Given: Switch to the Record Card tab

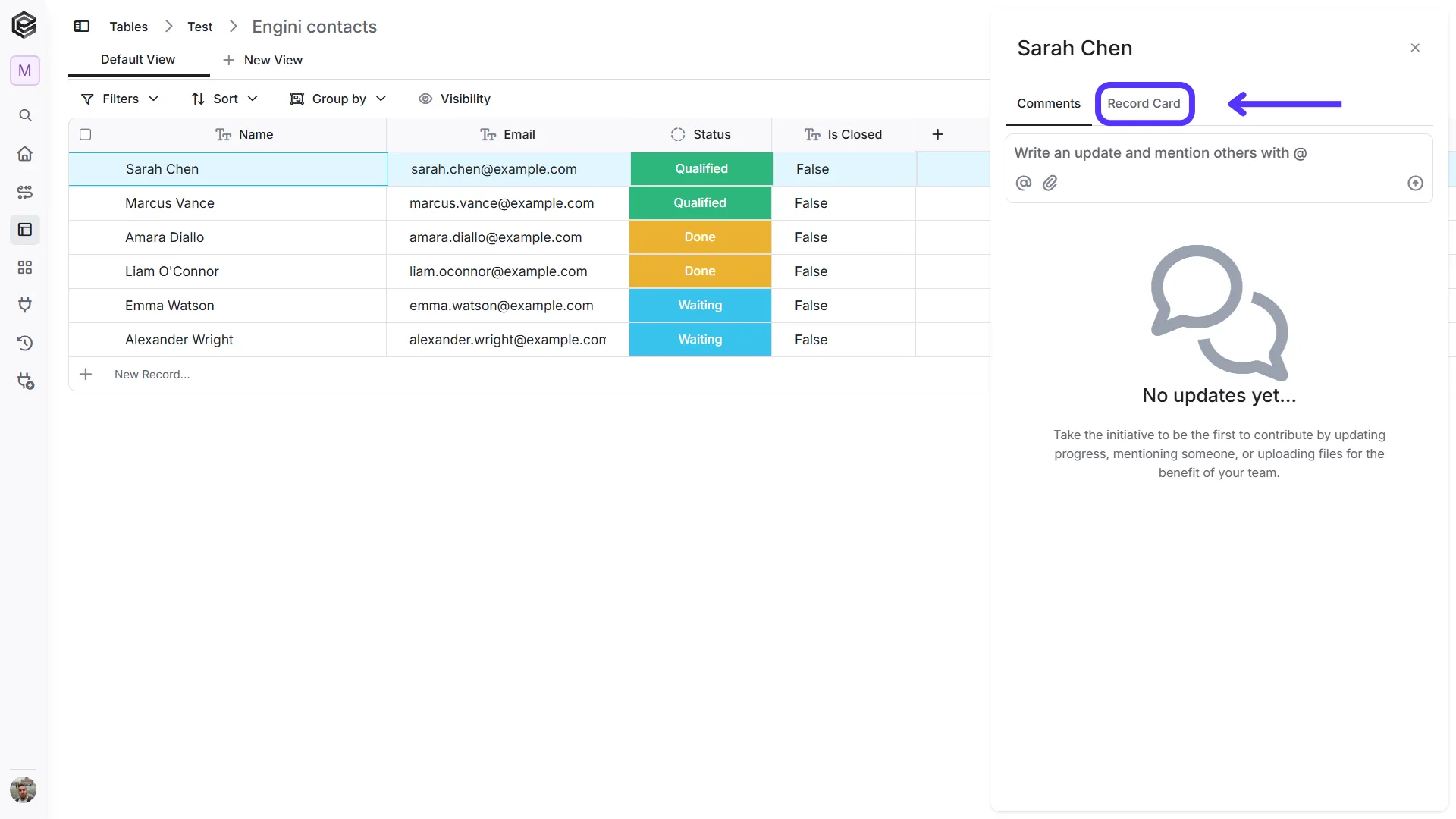Looking at the screenshot, I should [x=1144, y=103].
